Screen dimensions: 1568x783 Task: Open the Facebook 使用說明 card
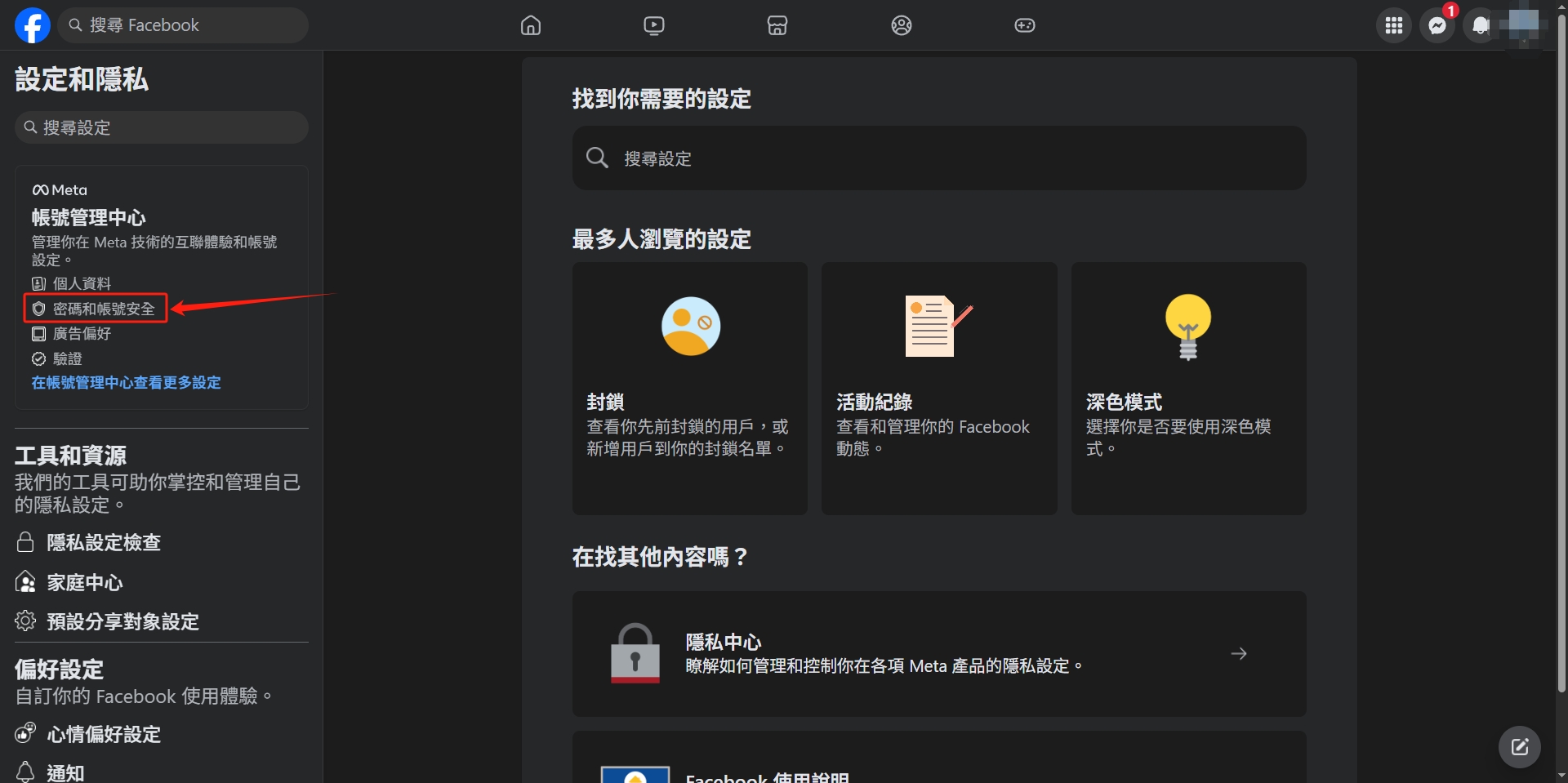click(x=939, y=758)
